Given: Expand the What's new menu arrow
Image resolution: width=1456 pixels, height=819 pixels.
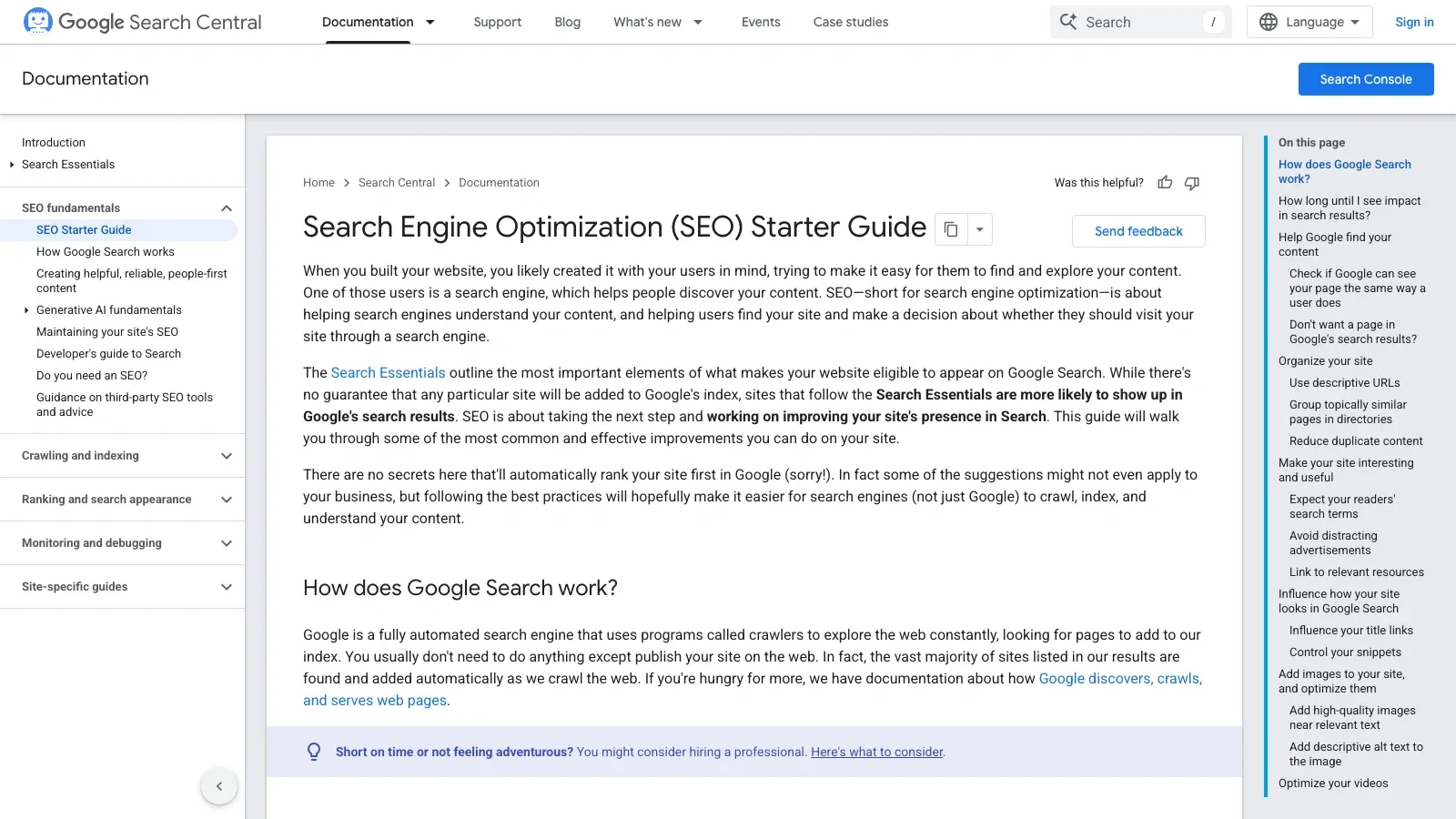Looking at the screenshot, I should pyautogui.click(x=698, y=22).
